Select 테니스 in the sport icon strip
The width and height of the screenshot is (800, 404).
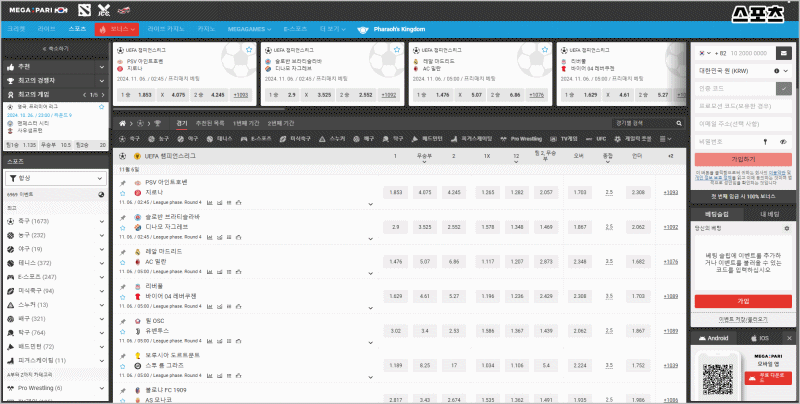tap(220, 139)
